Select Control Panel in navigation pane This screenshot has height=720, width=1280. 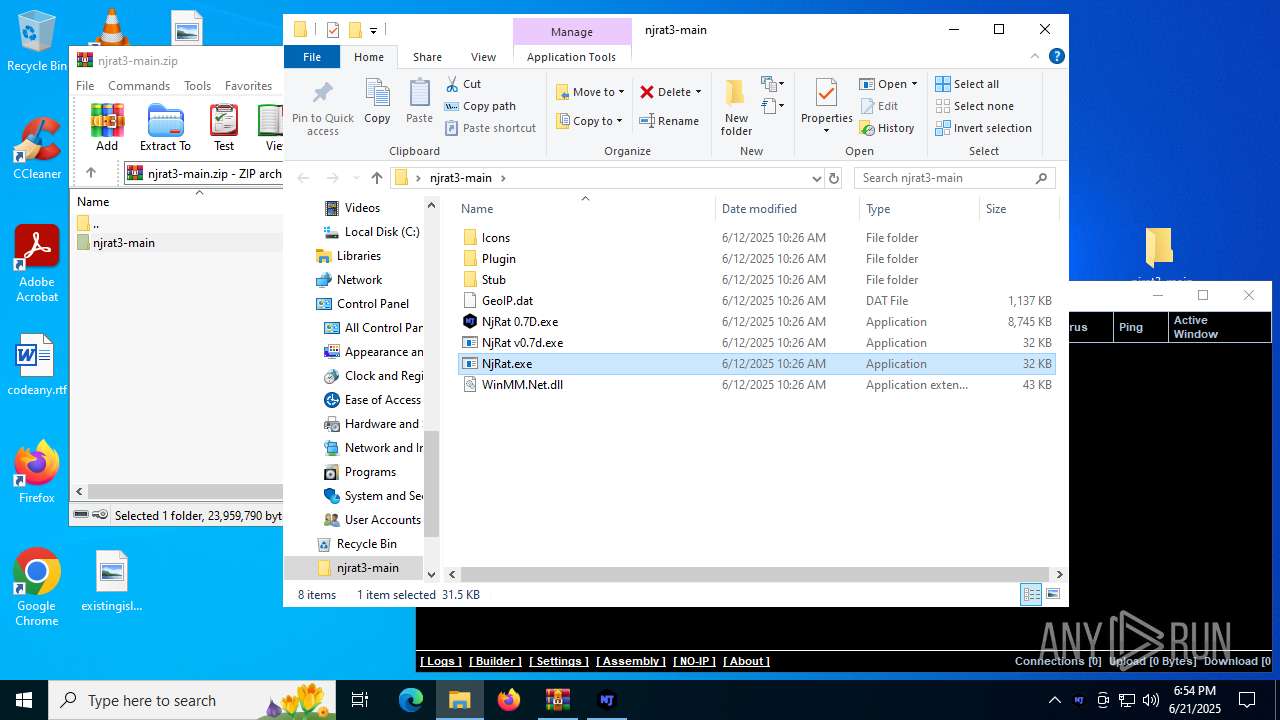point(372,304)
